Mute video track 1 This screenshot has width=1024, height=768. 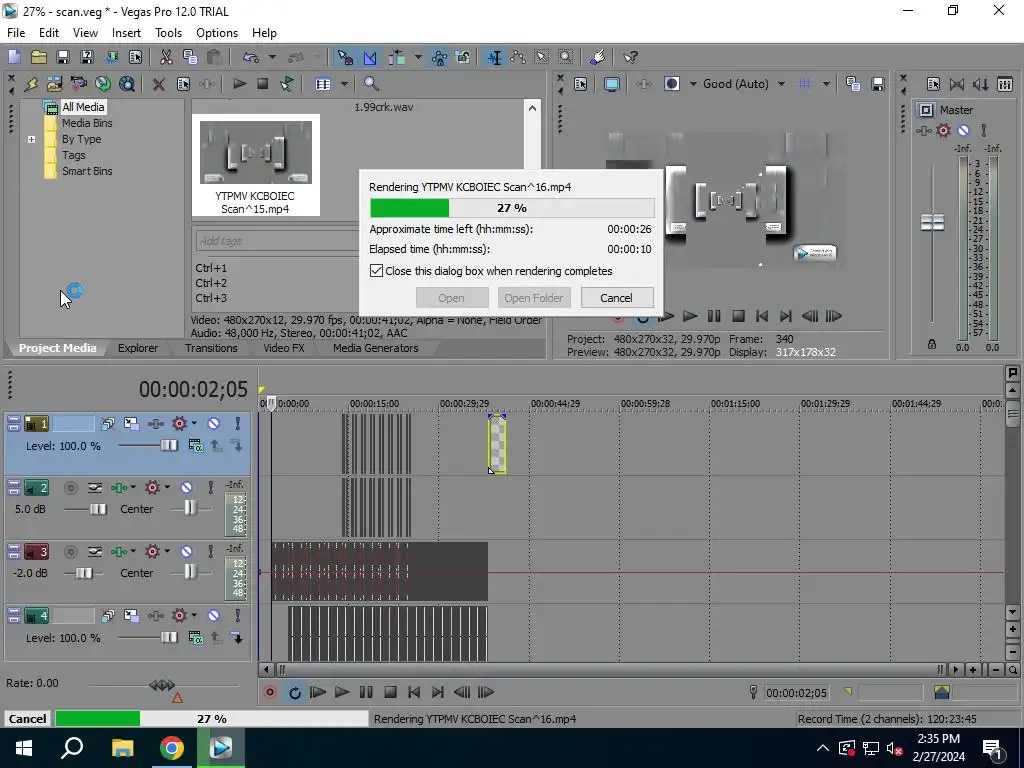pos(214,423)
